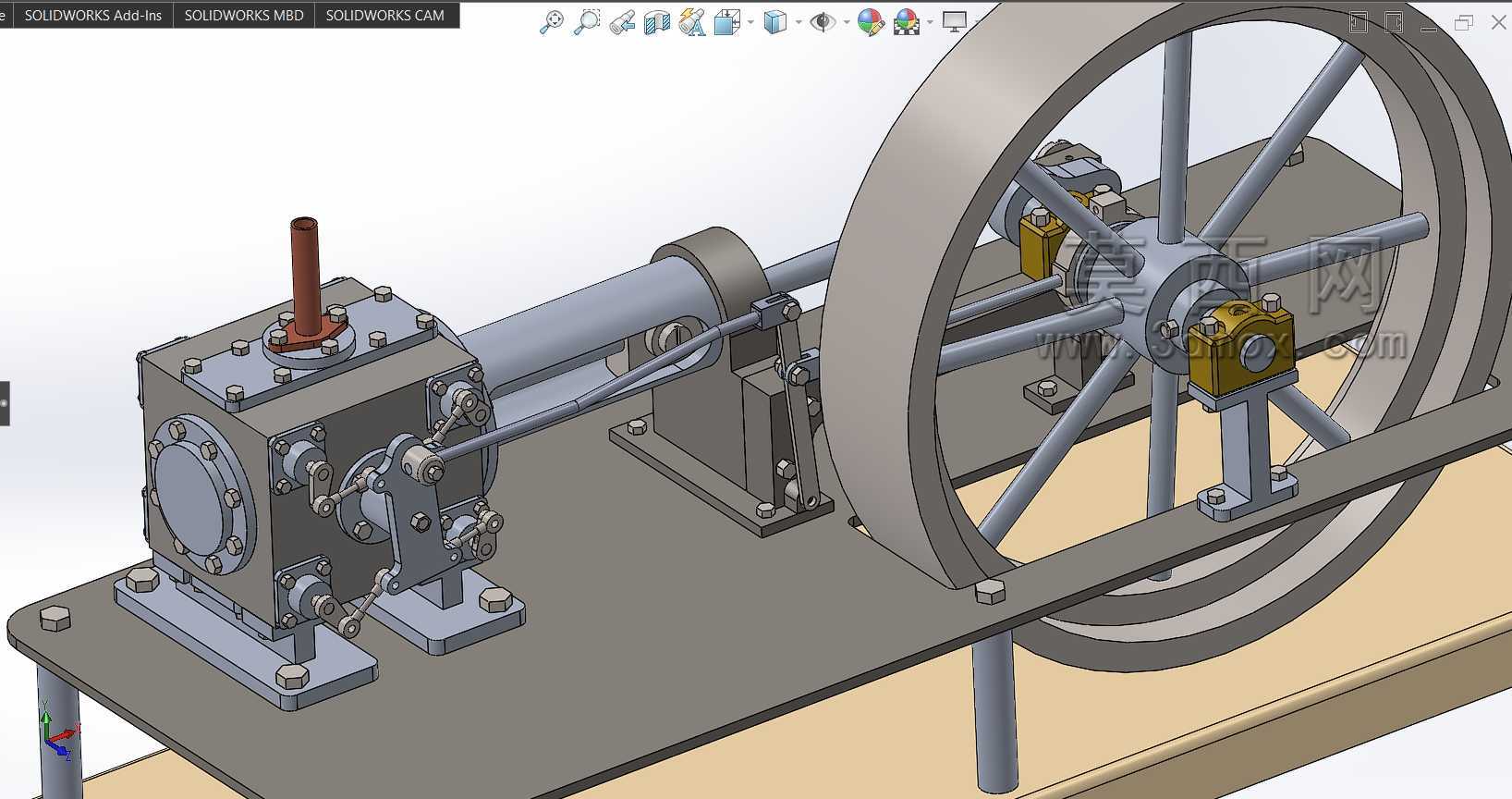Switch to the SOLIDWORKS MBD tab
1512x799 pixels.
tap(244, 15)
